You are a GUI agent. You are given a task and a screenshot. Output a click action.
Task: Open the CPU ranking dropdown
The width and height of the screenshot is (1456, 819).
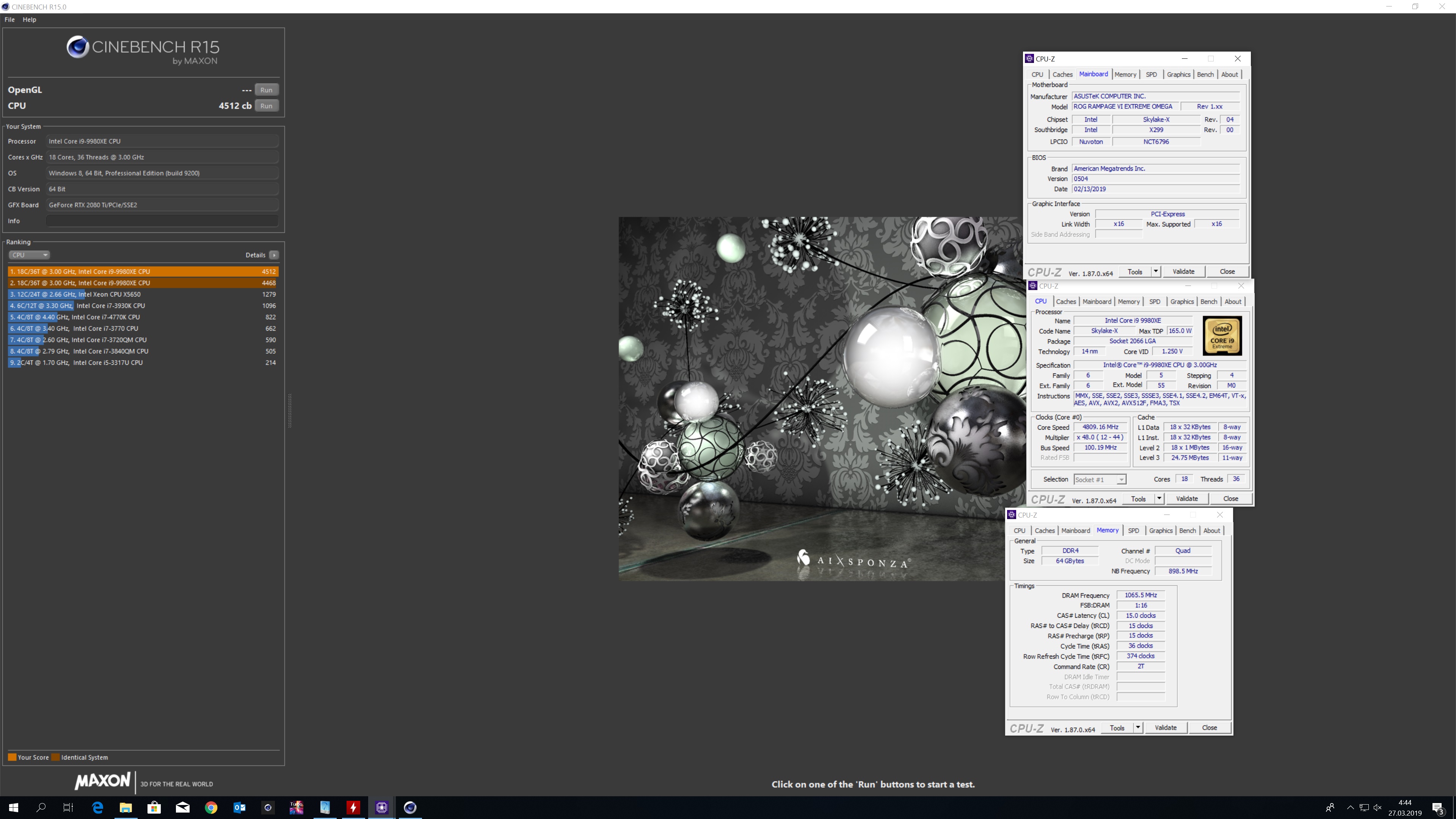tap(29, 255)
